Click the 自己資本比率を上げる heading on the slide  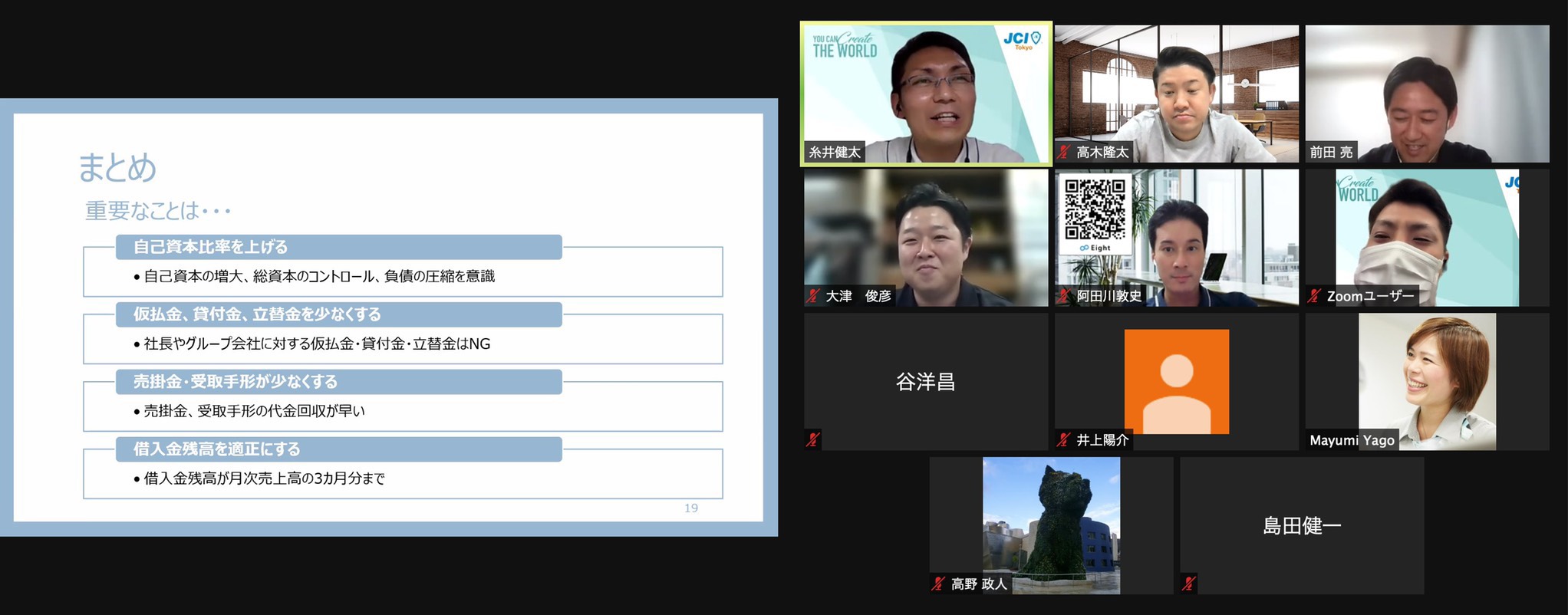[x=211, y=247]
